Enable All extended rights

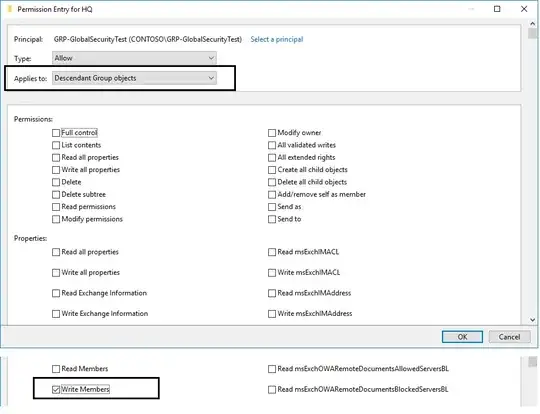[272, 157]
